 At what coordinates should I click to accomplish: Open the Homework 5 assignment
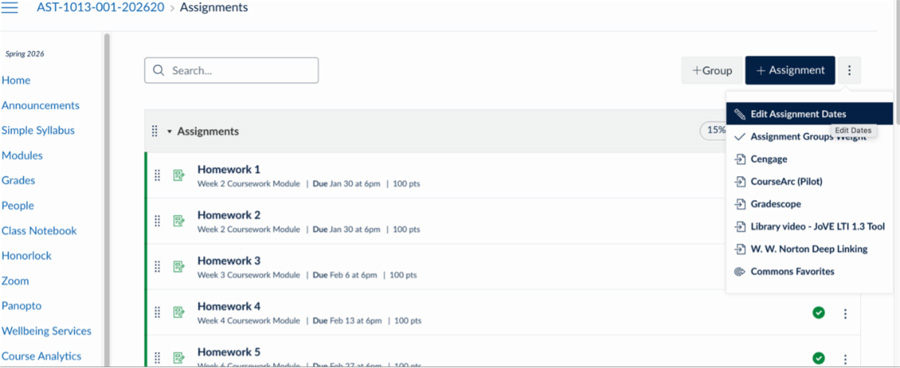point(228,351)
